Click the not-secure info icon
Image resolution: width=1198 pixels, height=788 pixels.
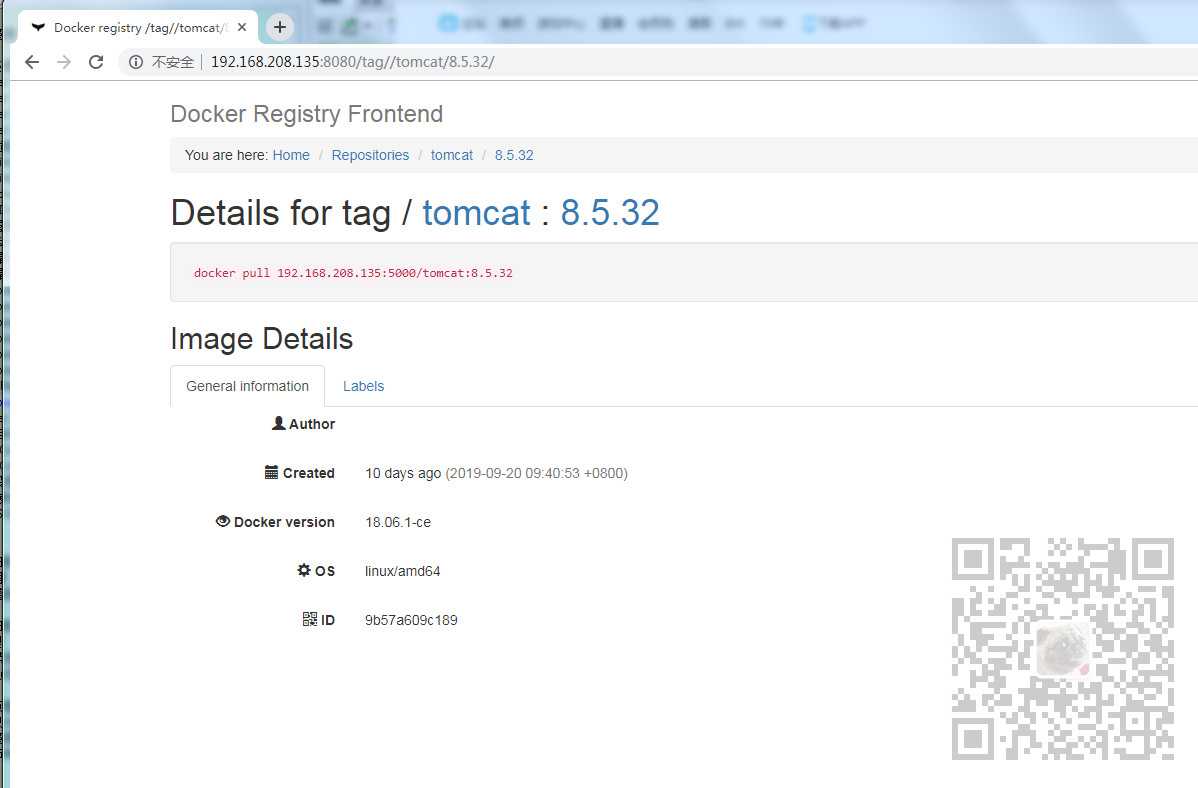135,62
